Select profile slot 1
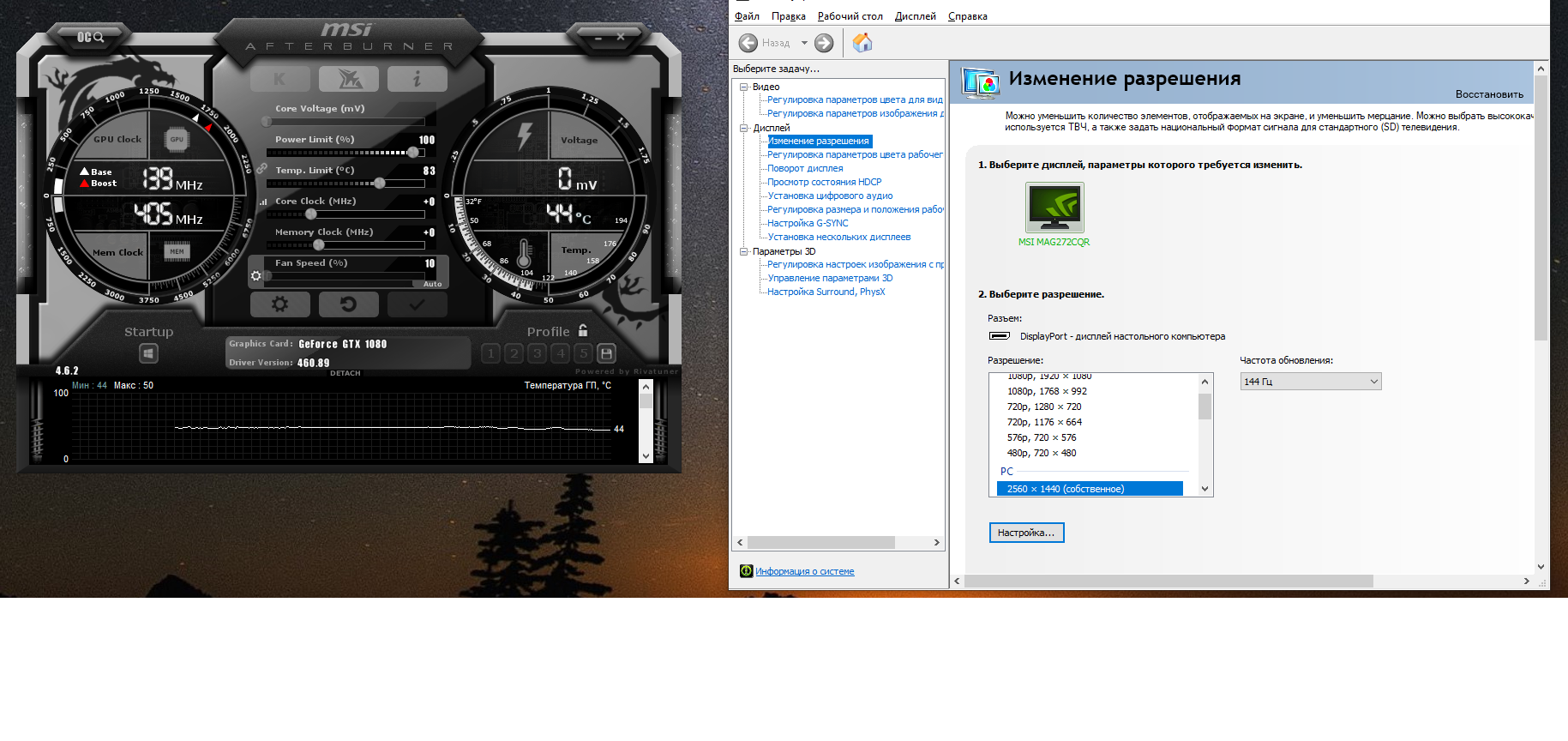Image resolution: width=1568 pixels, height=741 pixels. (490, 353)
